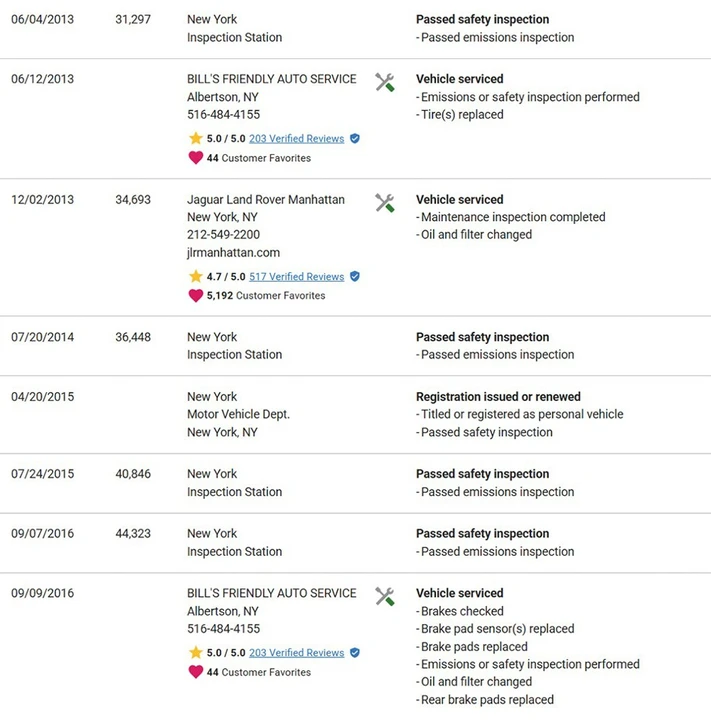Open 203 Verified Reviews link in 06/12/2013 entry
Viewport: 711px width, 720px height.
296,139
